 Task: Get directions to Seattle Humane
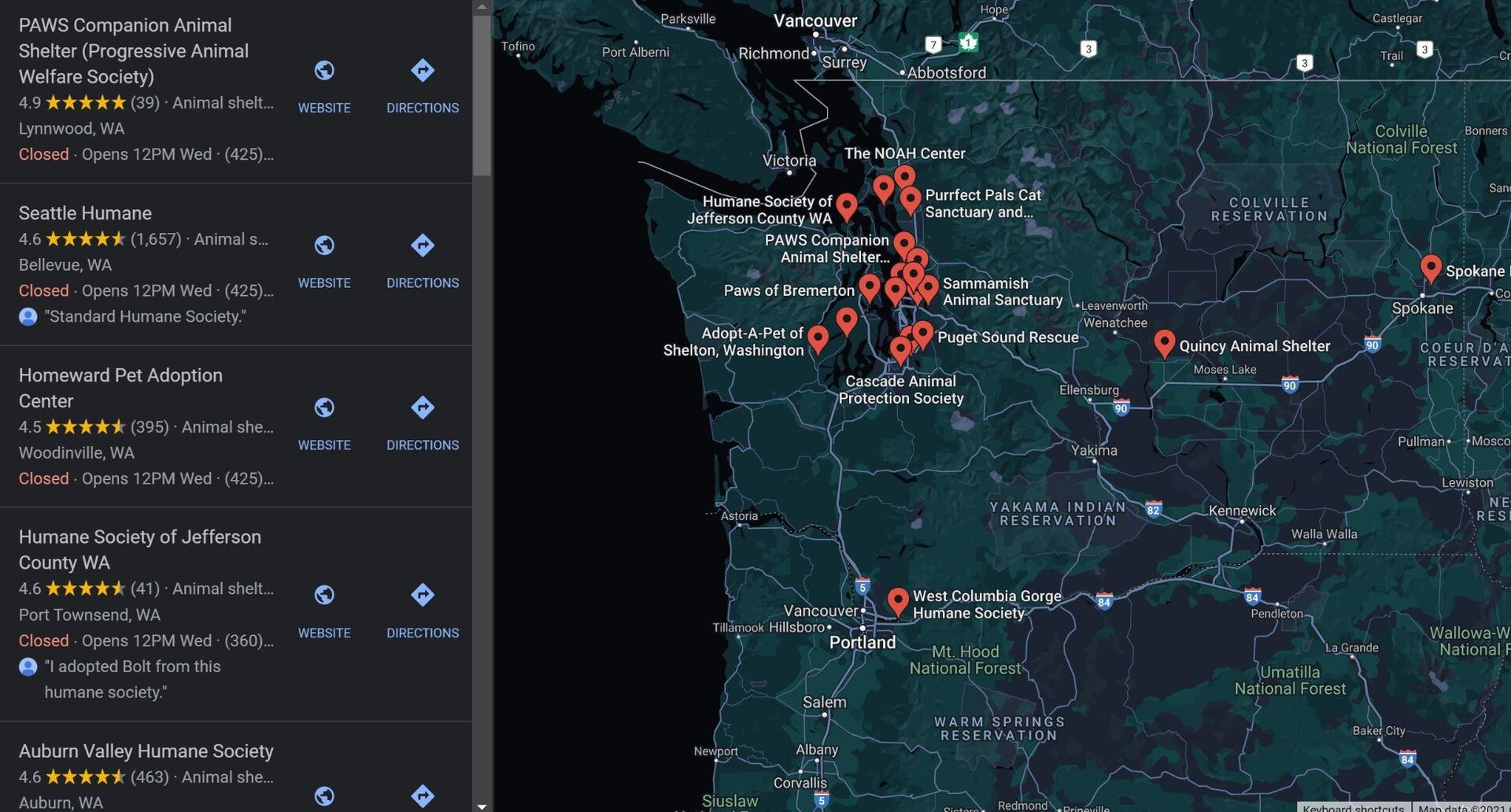tap(423, 260)
